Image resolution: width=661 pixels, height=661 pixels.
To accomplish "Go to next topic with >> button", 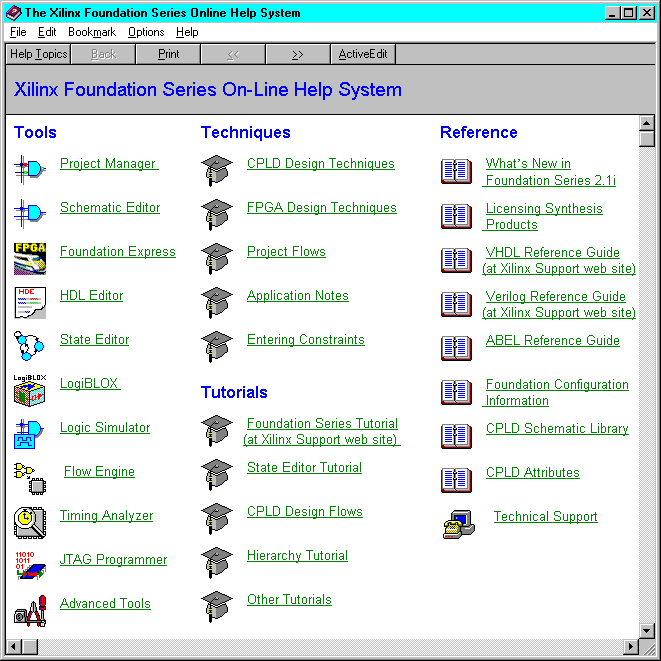I will [298, 54].
